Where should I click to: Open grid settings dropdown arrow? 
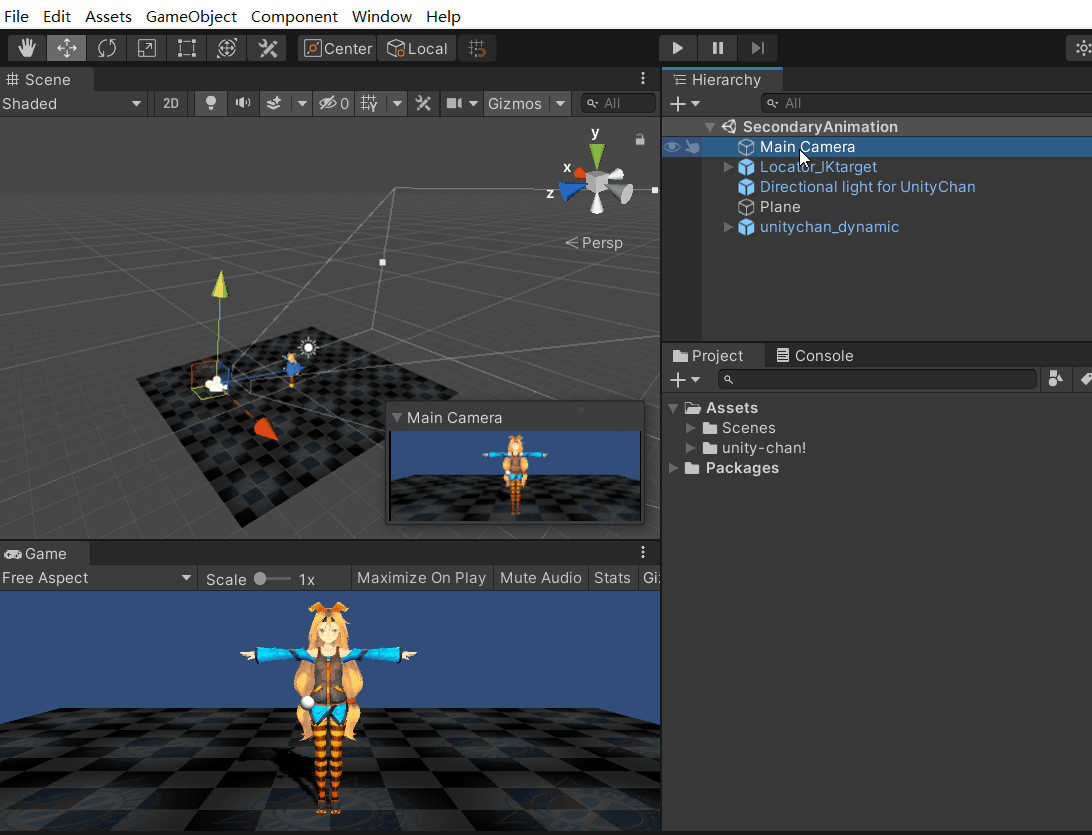pyautogui.click(x=397, y=104)
